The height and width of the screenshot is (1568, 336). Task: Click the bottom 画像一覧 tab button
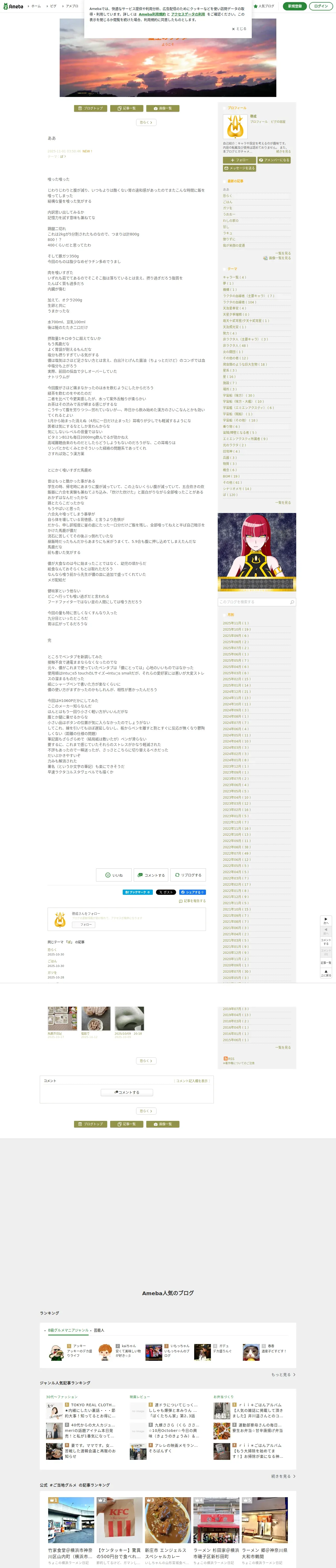[163, 1124]
